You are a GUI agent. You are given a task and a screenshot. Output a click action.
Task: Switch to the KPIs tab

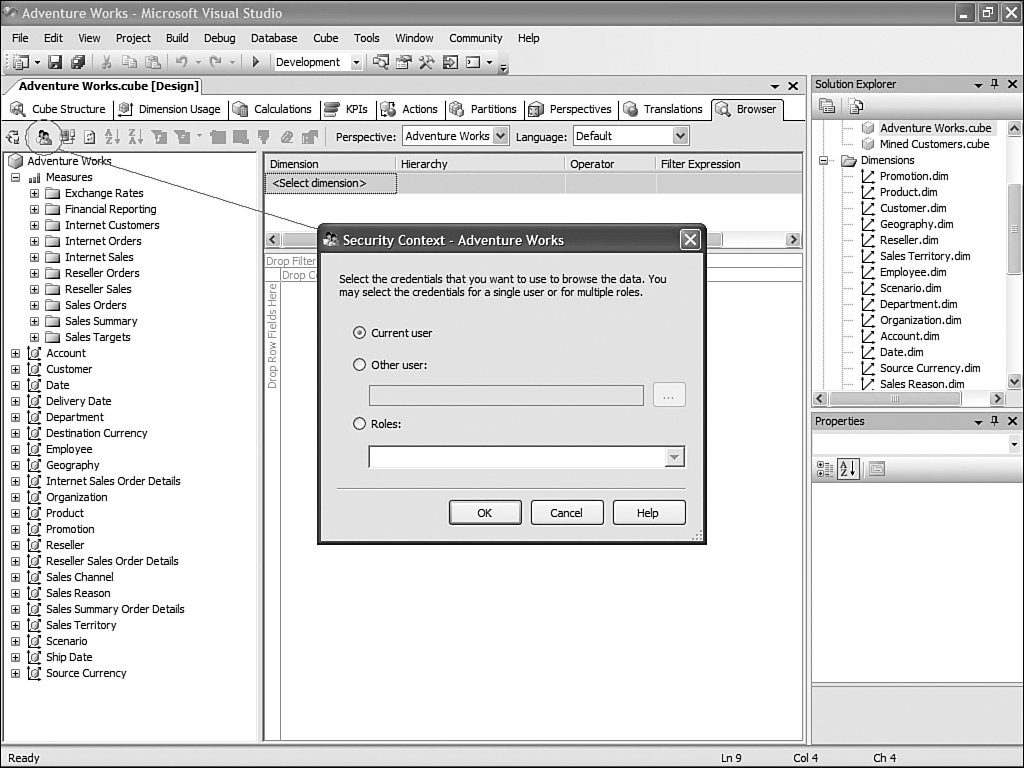(347, 109)
